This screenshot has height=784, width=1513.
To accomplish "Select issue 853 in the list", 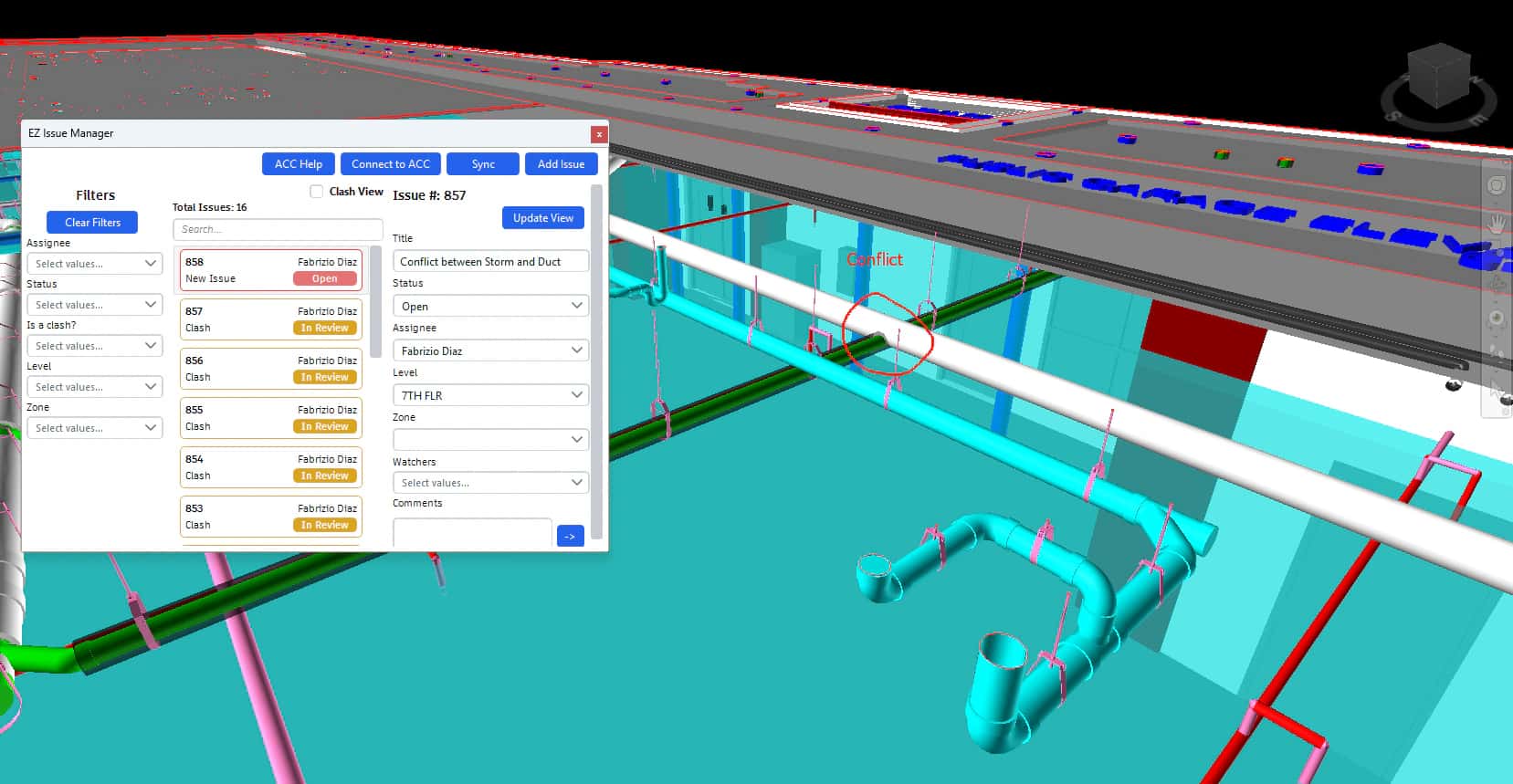I will point(271,517).
